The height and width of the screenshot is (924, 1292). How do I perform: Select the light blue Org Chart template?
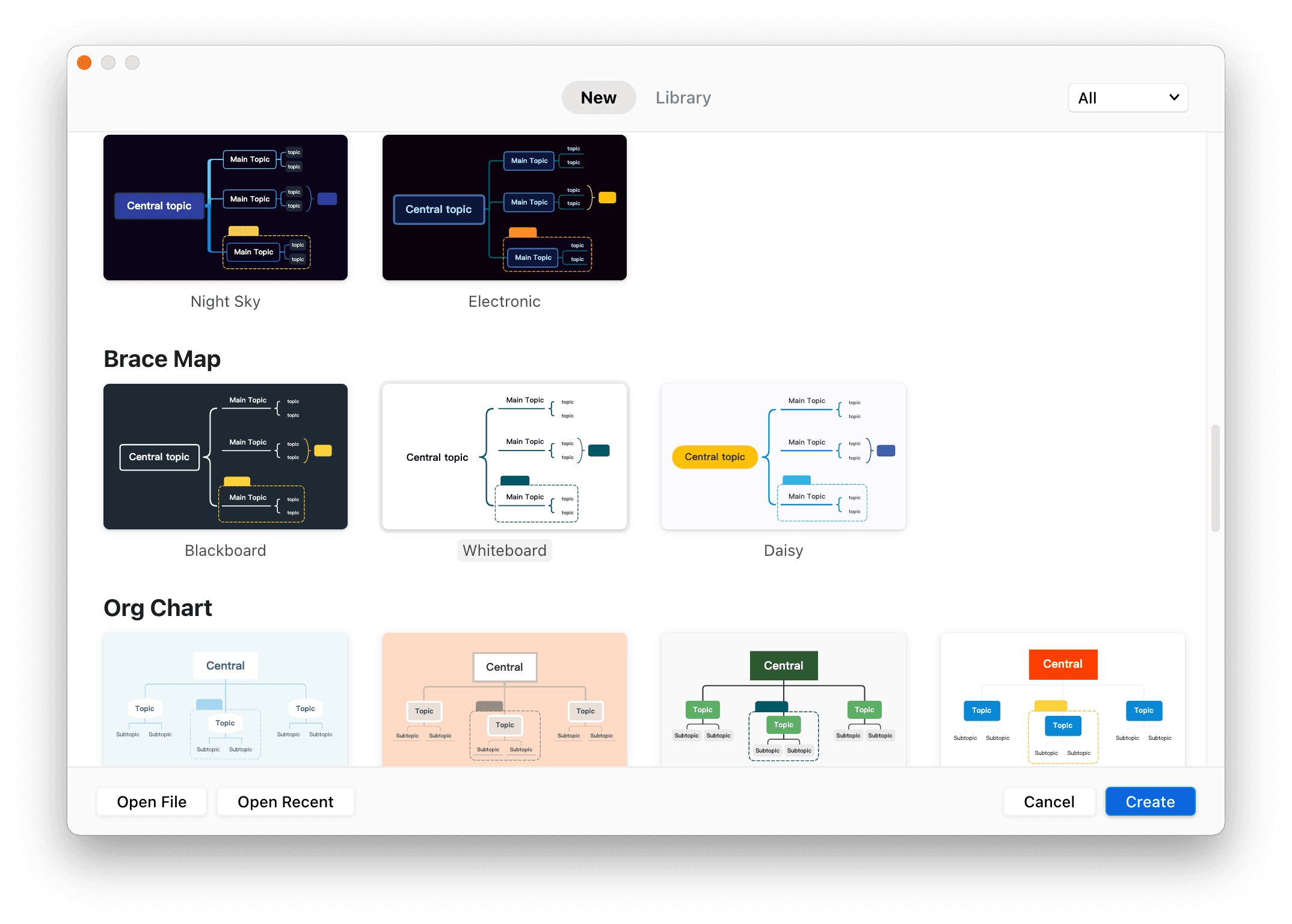tap(226, 700)
